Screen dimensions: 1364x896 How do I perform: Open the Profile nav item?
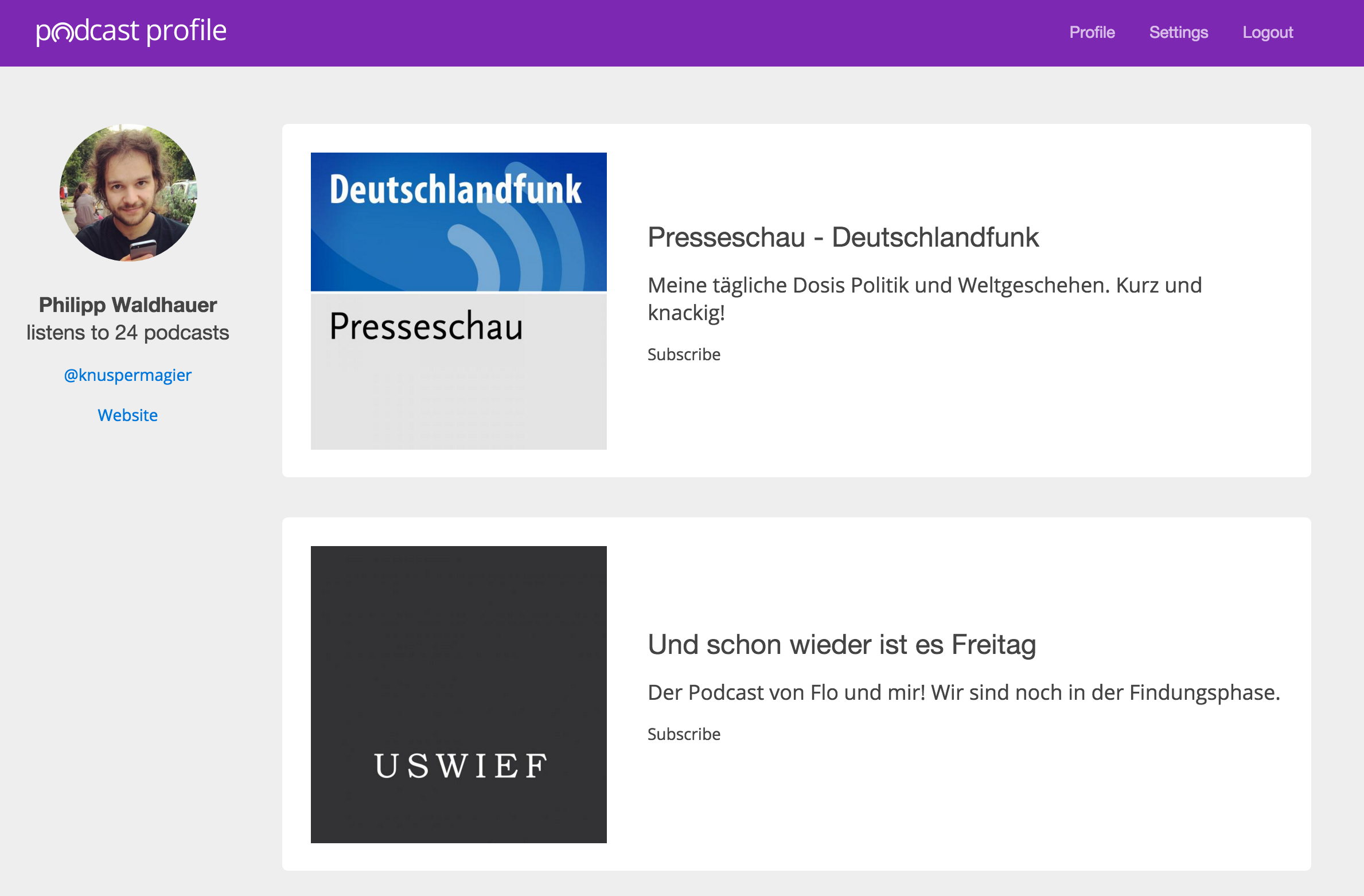coord(1092,33)
